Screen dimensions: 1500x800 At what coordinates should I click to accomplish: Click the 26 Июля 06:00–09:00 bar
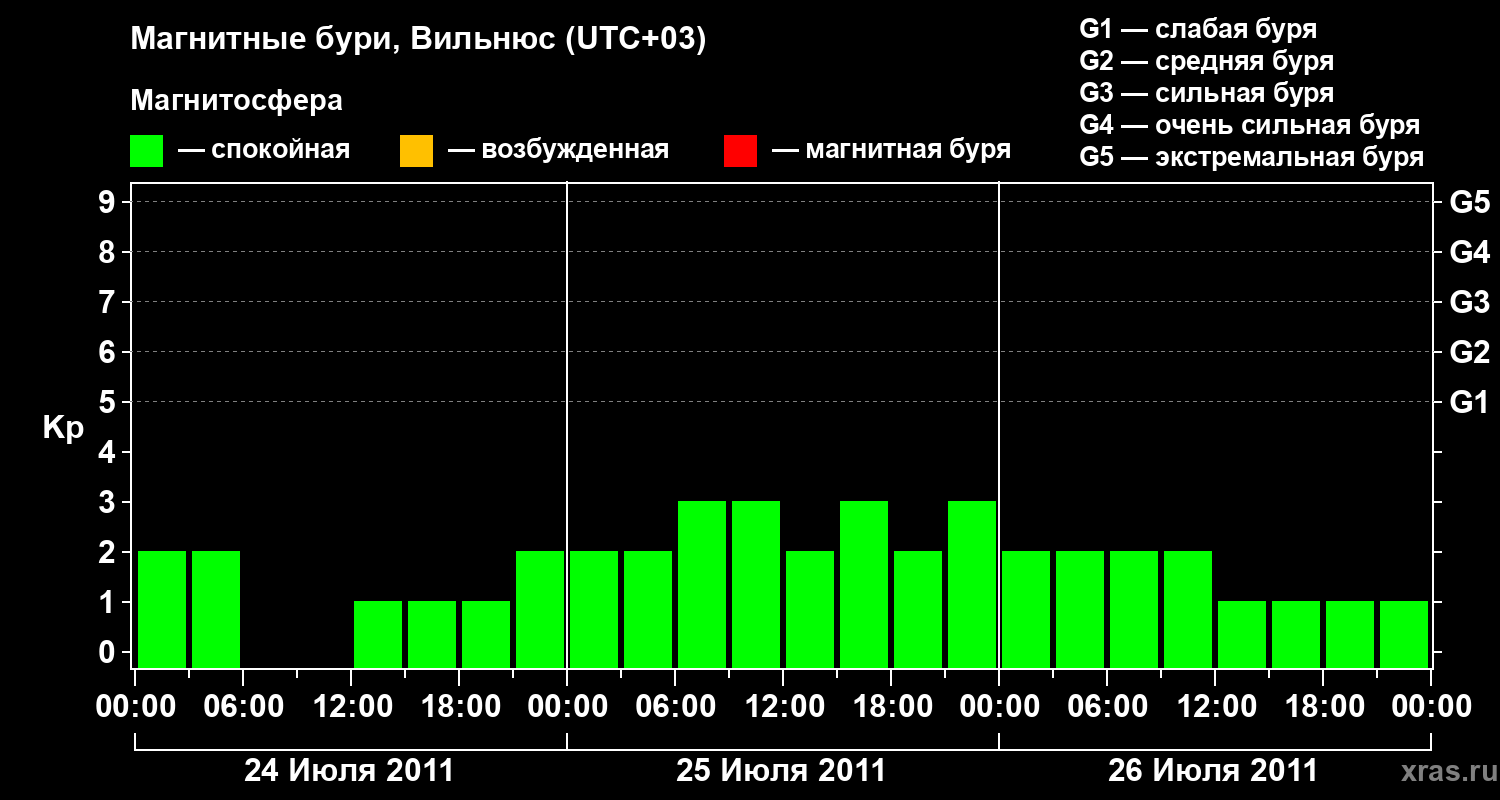click(1134, 609)
